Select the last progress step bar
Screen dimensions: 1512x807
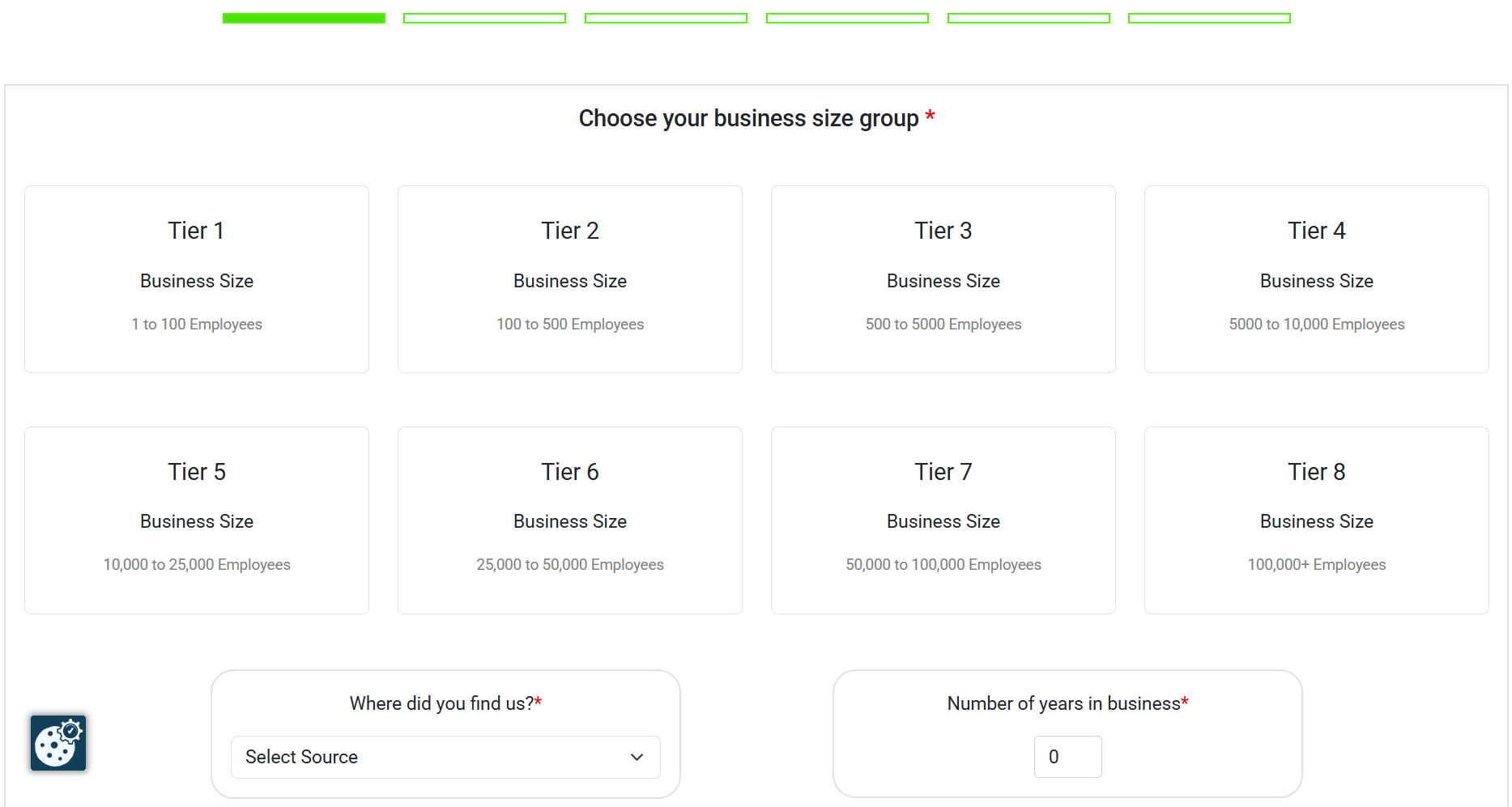[1209, 17]
